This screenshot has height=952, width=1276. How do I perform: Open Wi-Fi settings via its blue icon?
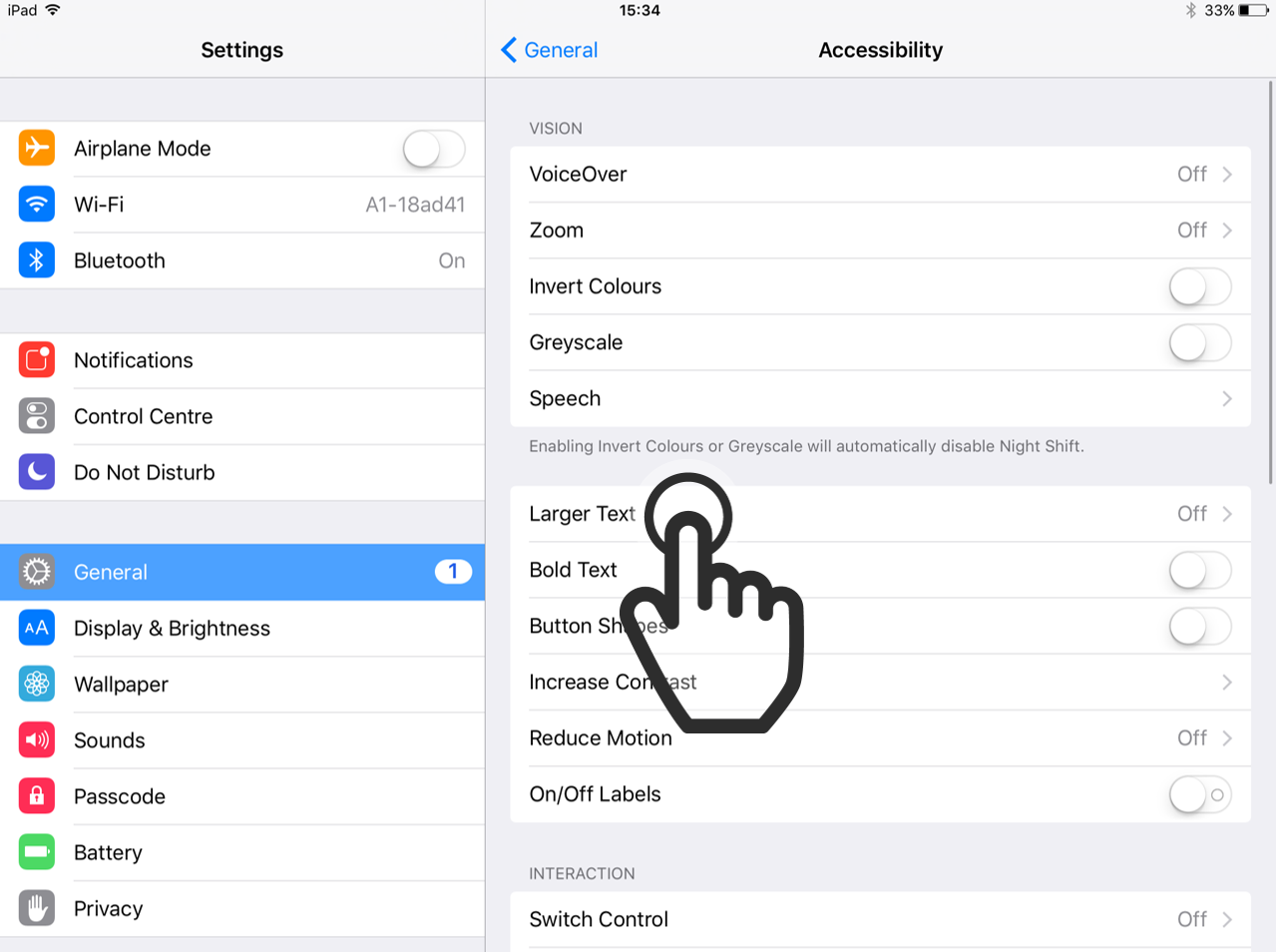(x=37, y=205)
